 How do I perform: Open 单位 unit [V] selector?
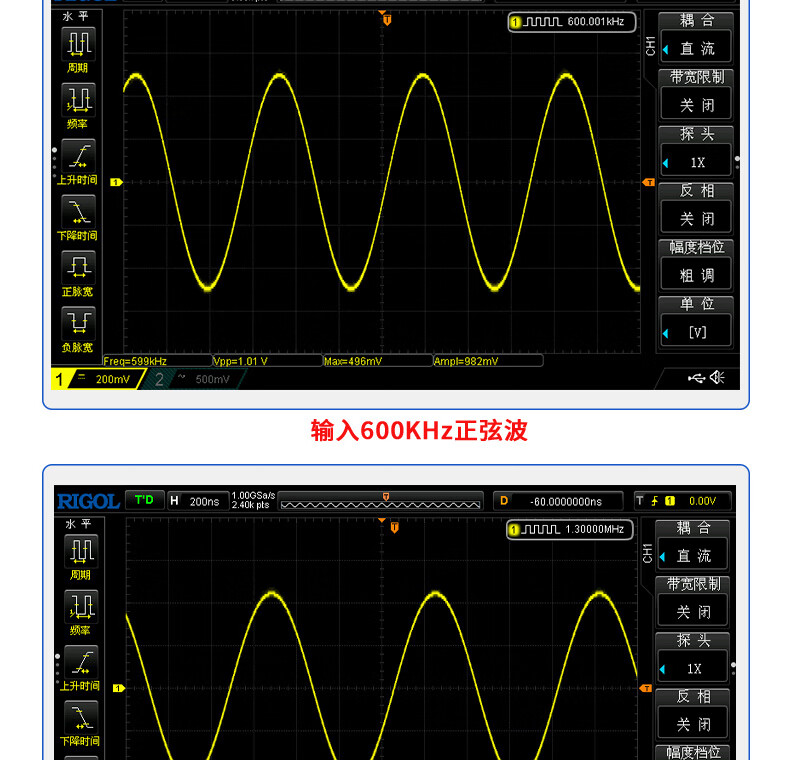(x=696, y=331)
